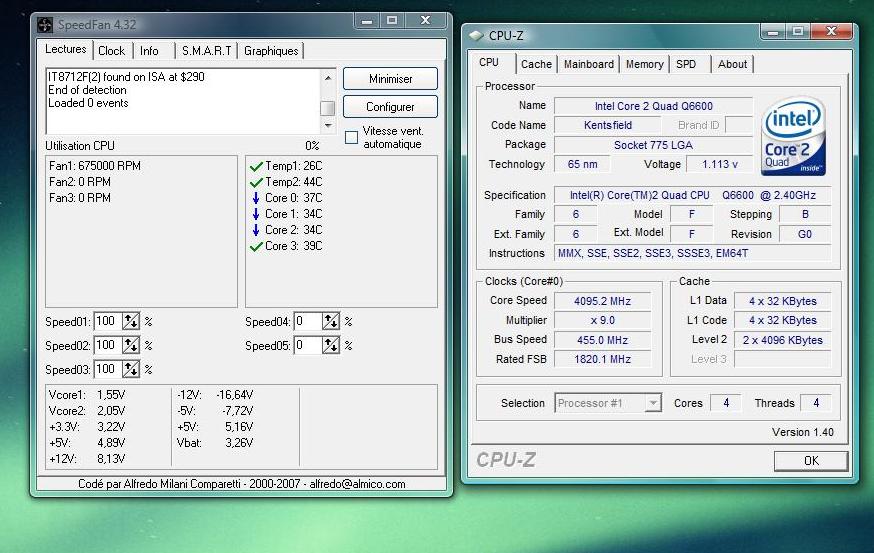Click OK in the CPU-Z window
Screen dimensions: 874x553
click(811, 460)
